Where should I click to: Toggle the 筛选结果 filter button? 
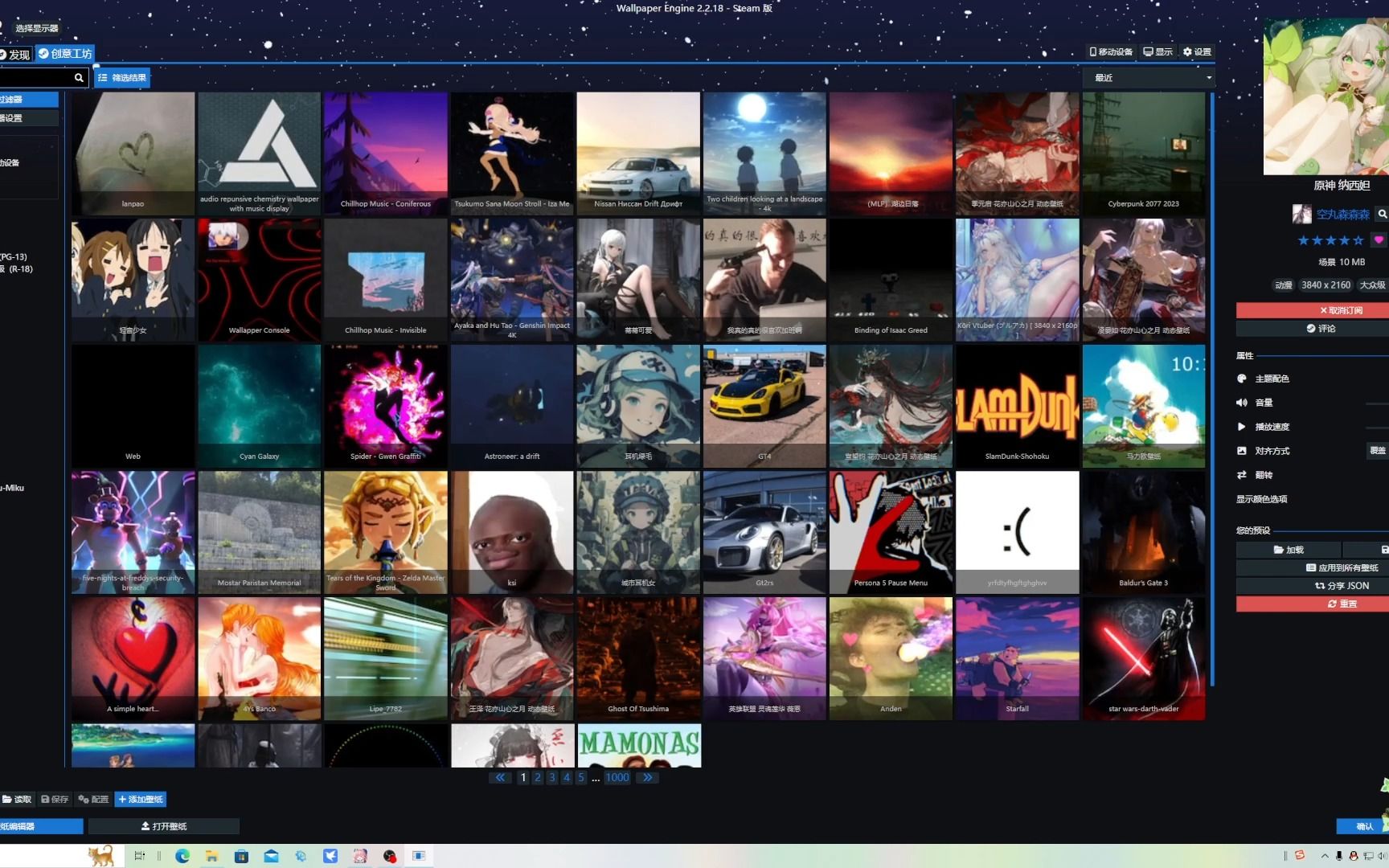point(122,78)
